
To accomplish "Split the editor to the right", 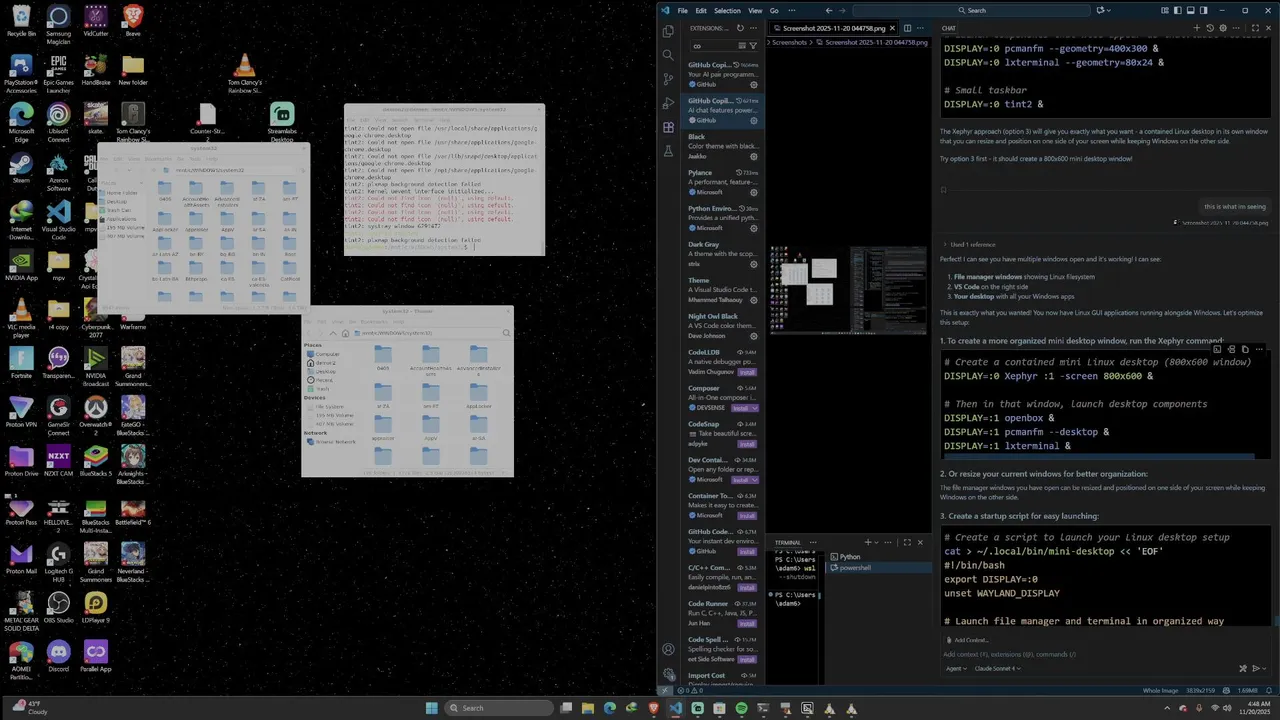I will [x=907, y=28].
